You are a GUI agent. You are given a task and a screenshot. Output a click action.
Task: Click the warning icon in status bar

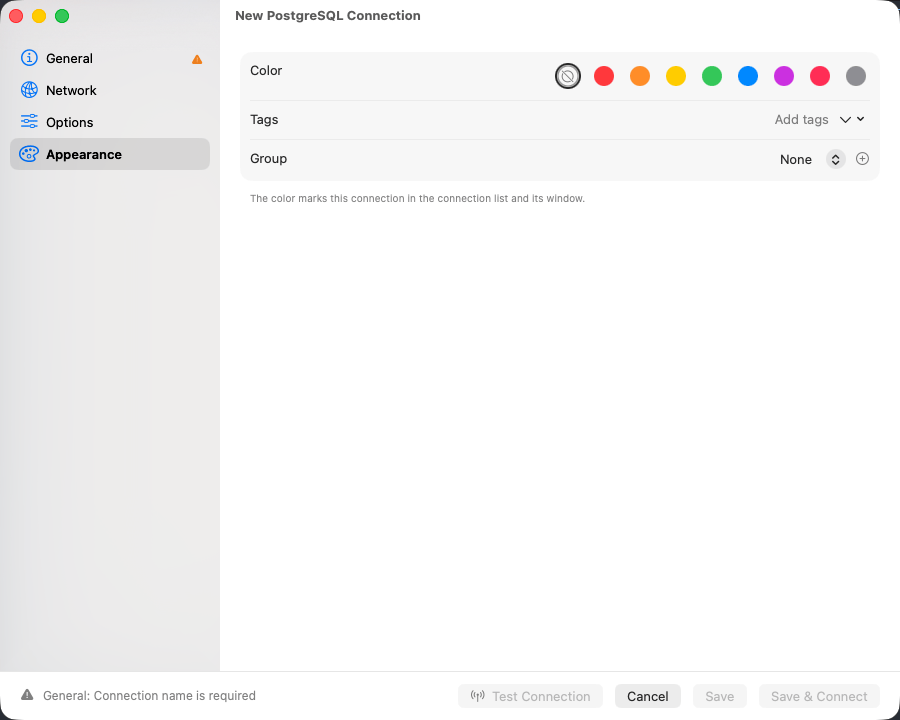pyautogui.click(x=27, y=695)
